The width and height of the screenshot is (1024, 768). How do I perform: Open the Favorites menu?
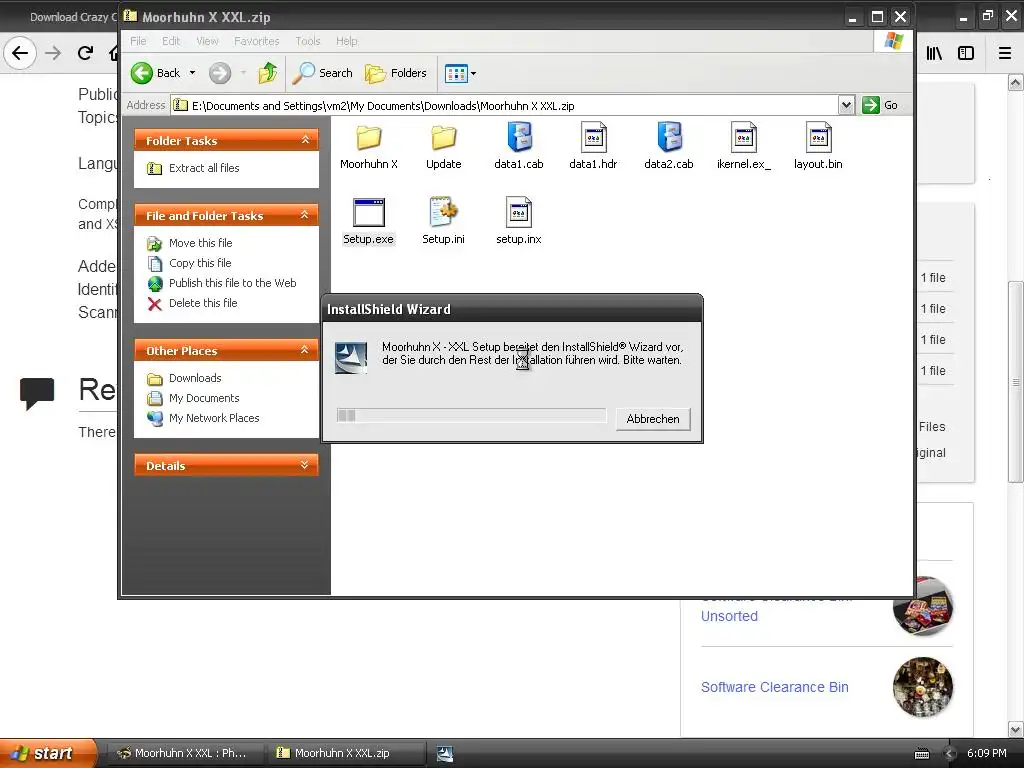257,41
